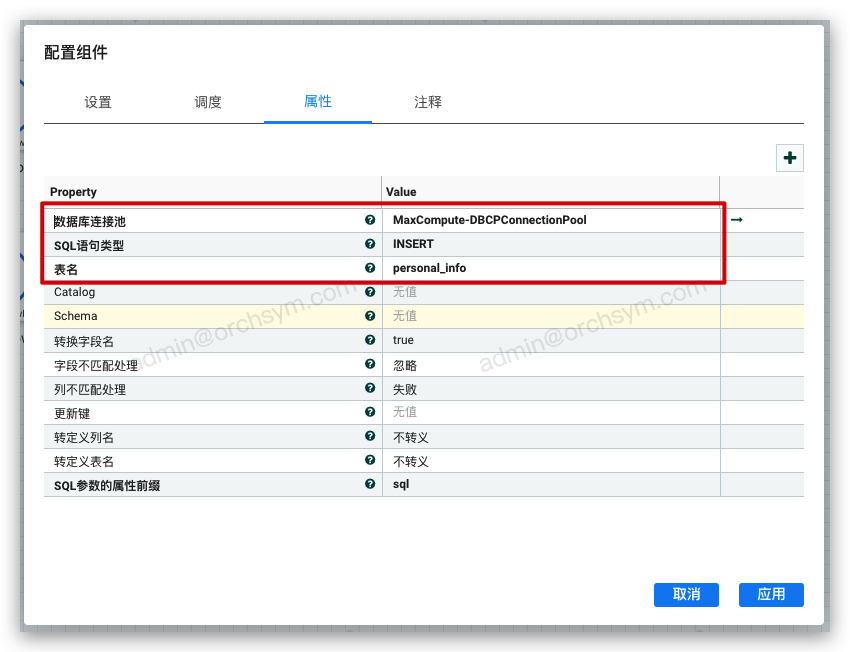850x652 pixels.
Task: Click help icon for Catalog property
Action: (x=370, y=292)
